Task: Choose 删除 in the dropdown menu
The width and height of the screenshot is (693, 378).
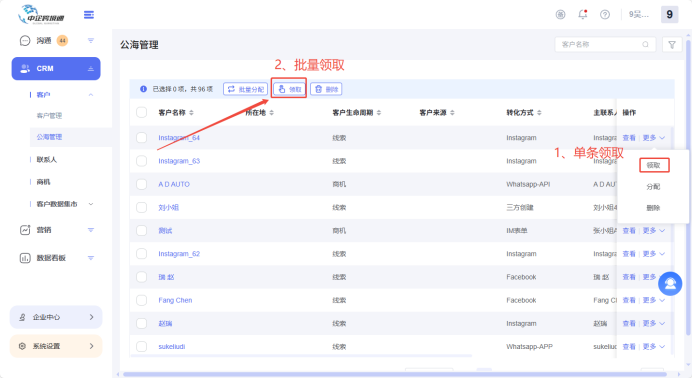Action: (x=653, y=208)
